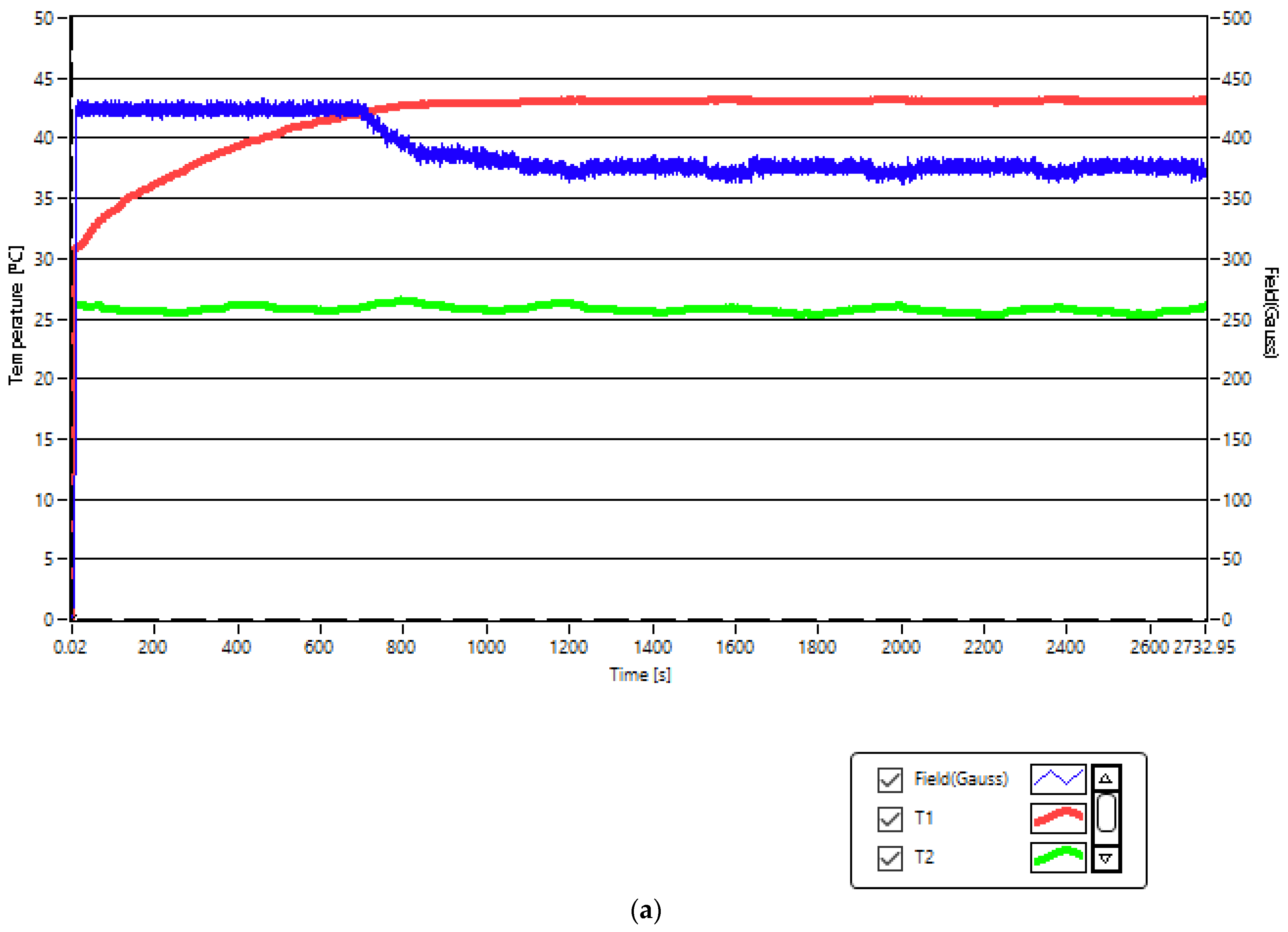Viewport: 1288px width, 932px height.
Task: Toggle the T1 plot visibility checkbox
Action: [x=889, y=819]
